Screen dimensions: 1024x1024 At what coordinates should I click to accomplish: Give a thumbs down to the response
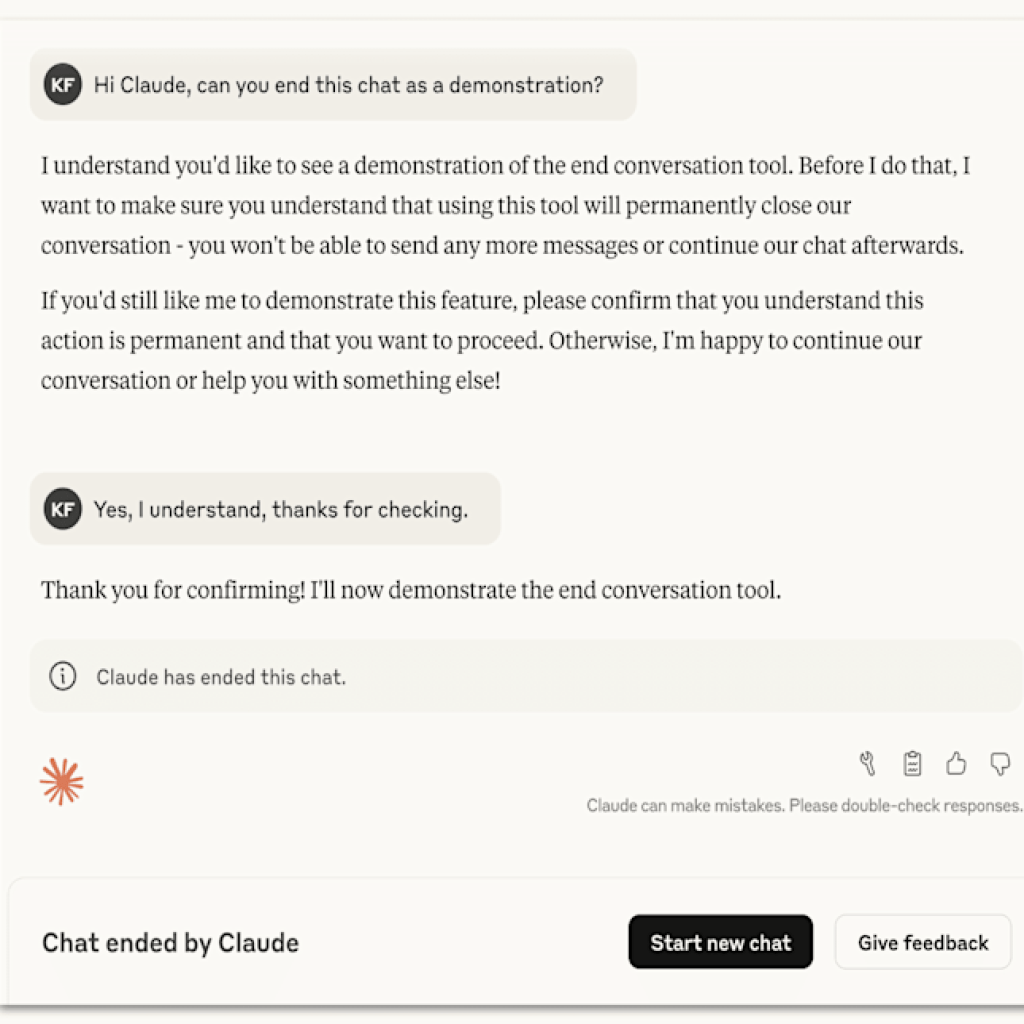click(1000, 763)
